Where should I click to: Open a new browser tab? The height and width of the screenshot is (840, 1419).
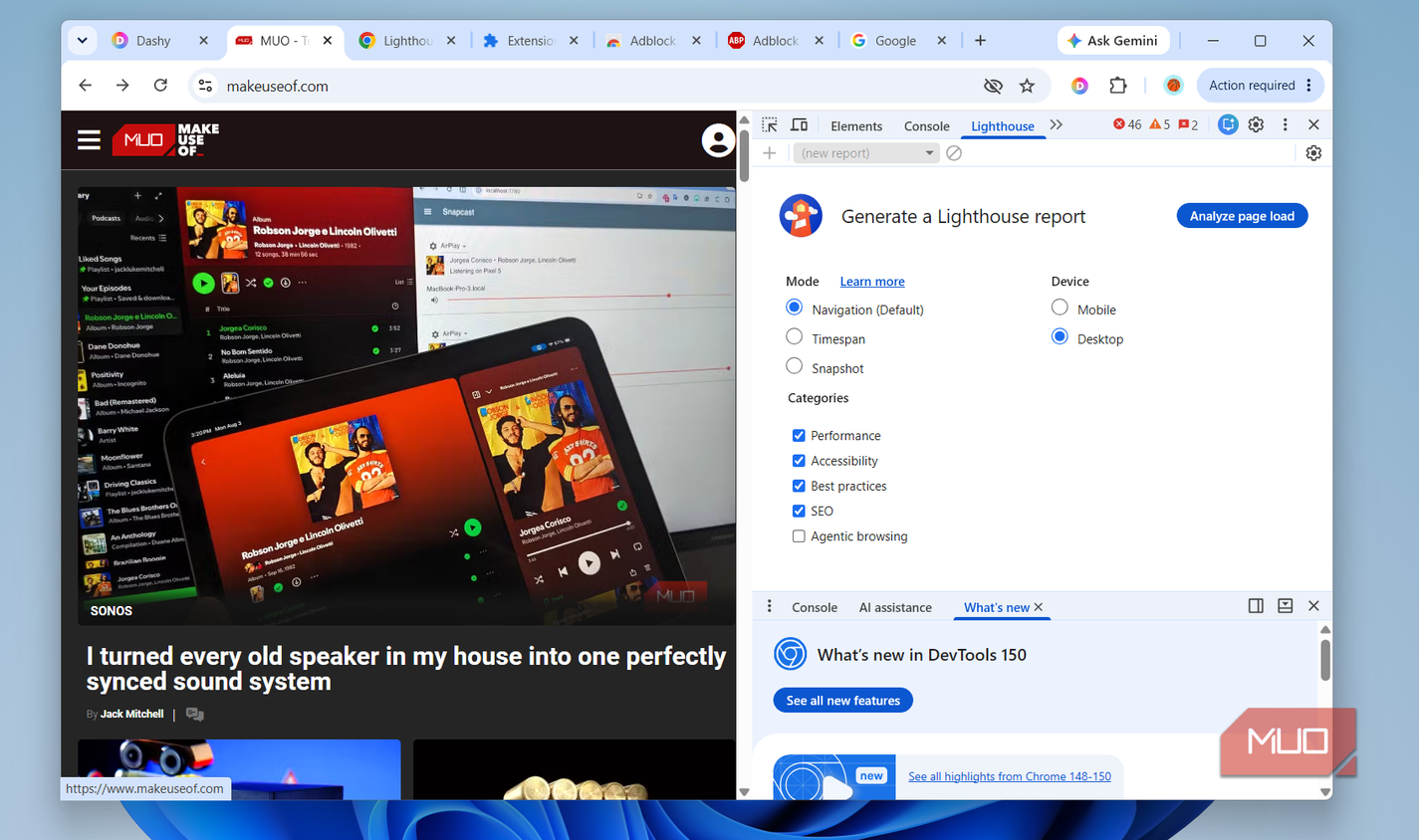pos(980,41)
